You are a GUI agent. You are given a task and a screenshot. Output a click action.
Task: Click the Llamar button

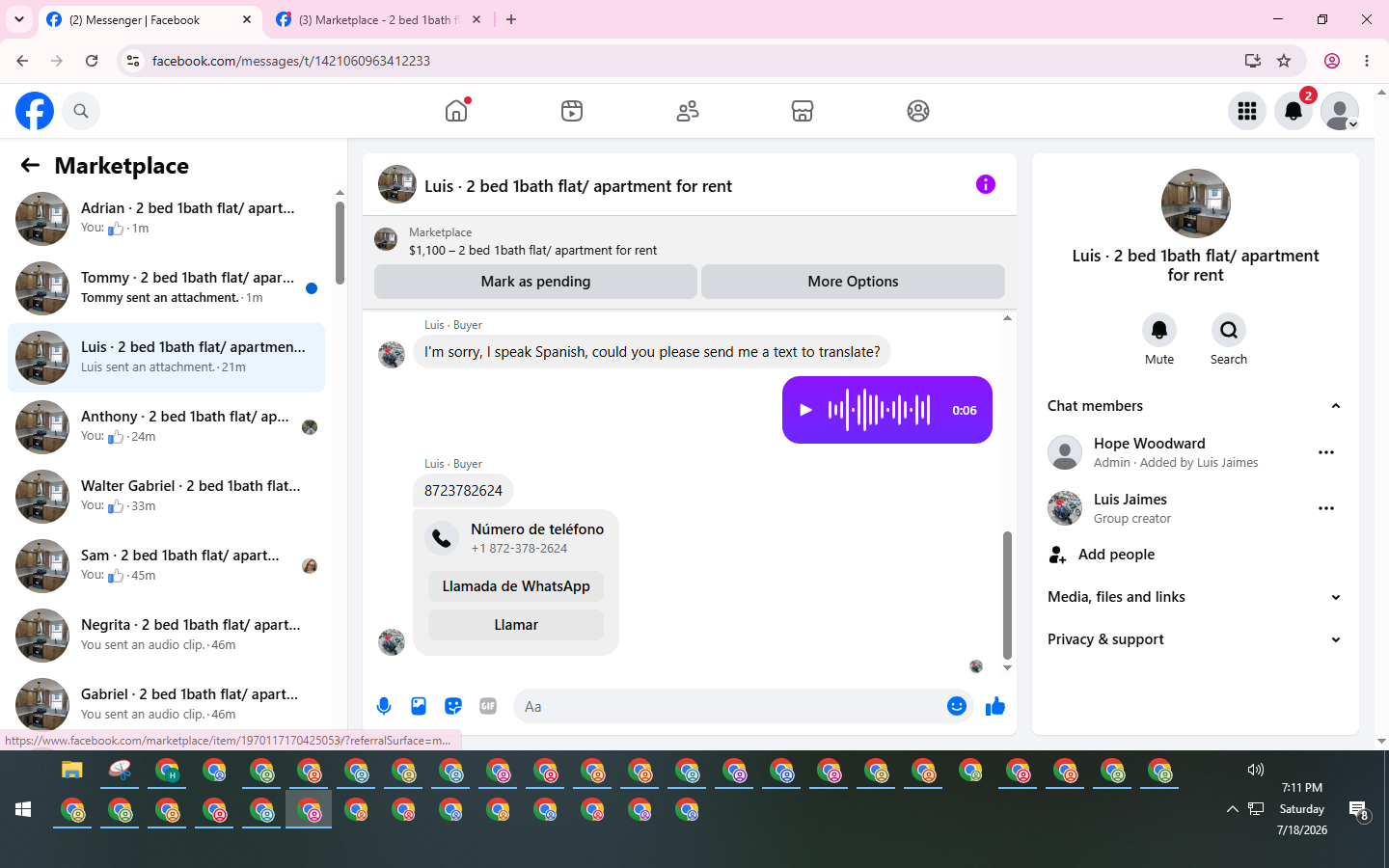coord(516,625)
